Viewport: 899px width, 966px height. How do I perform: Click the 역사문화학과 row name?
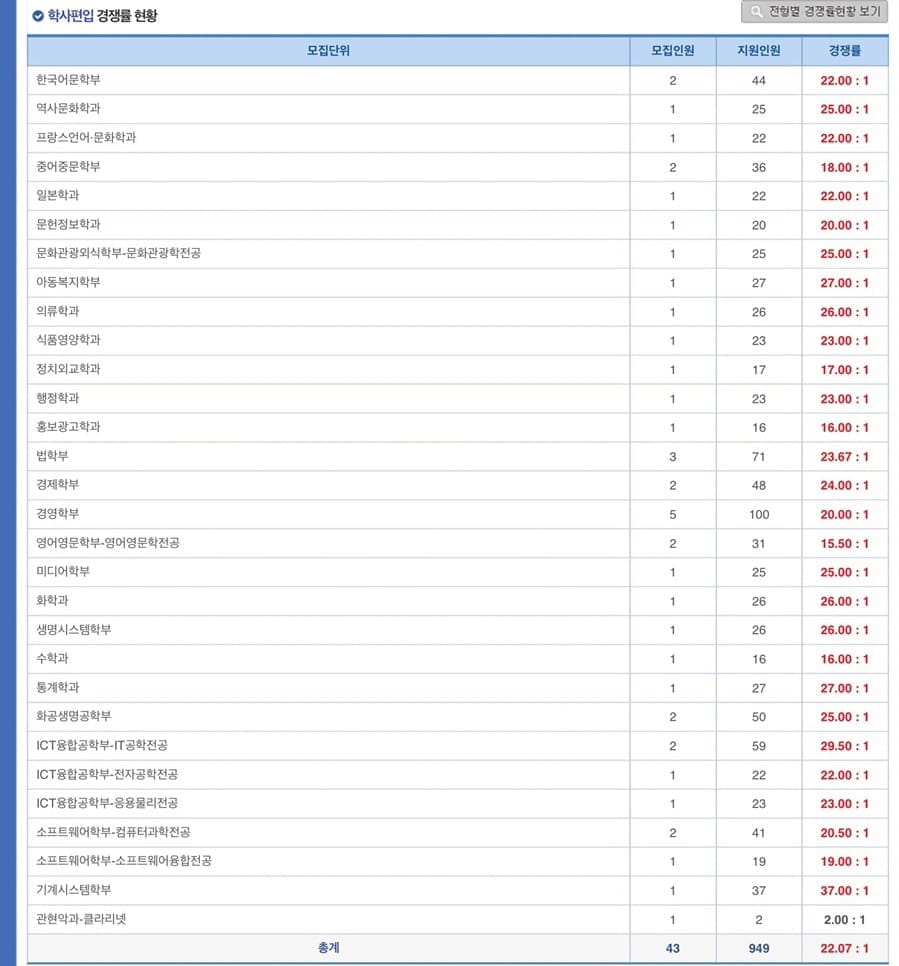pyautogui.click(x=68, y=108)
